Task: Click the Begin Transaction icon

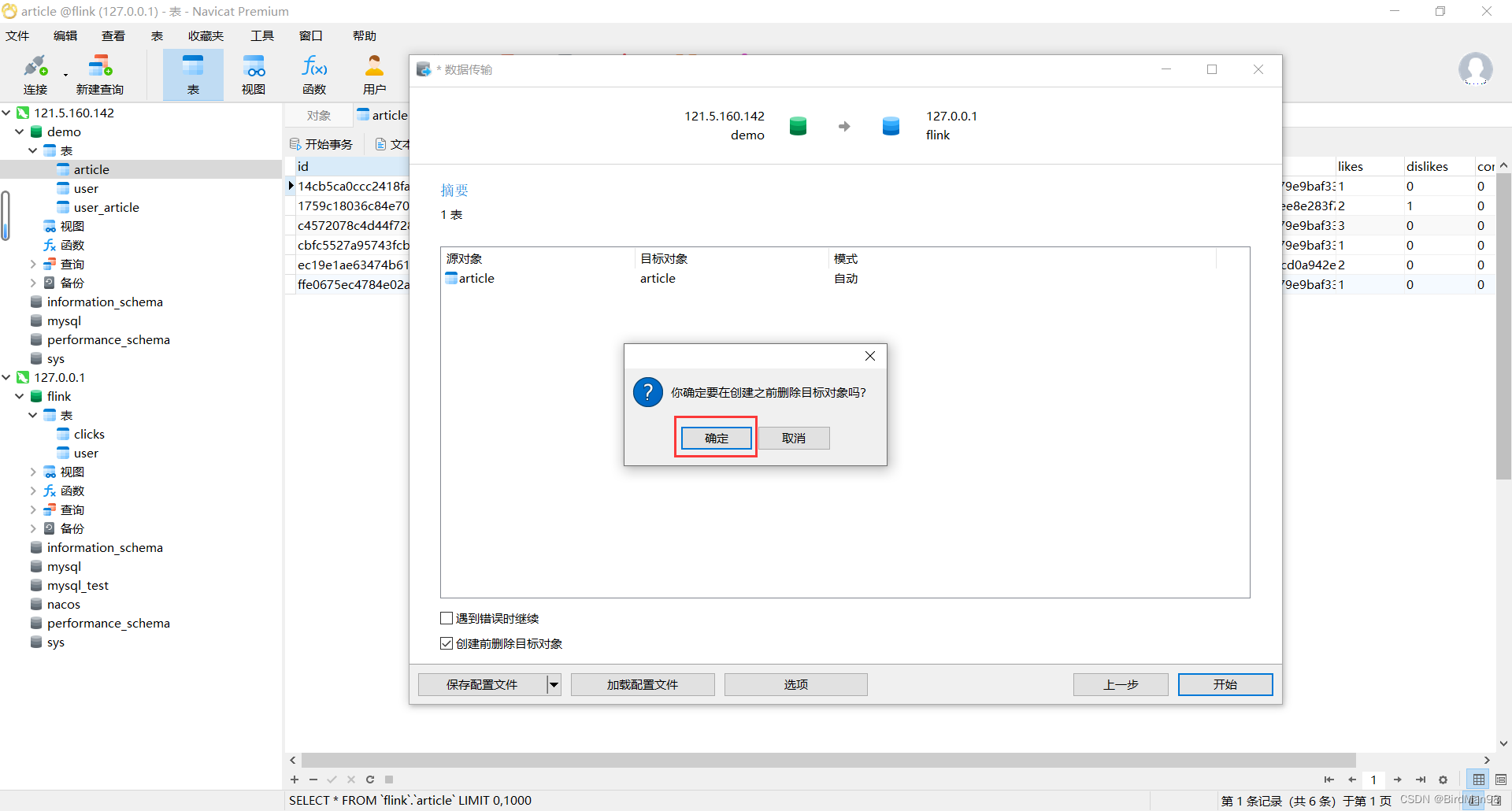Action: [x=295, y=144]
